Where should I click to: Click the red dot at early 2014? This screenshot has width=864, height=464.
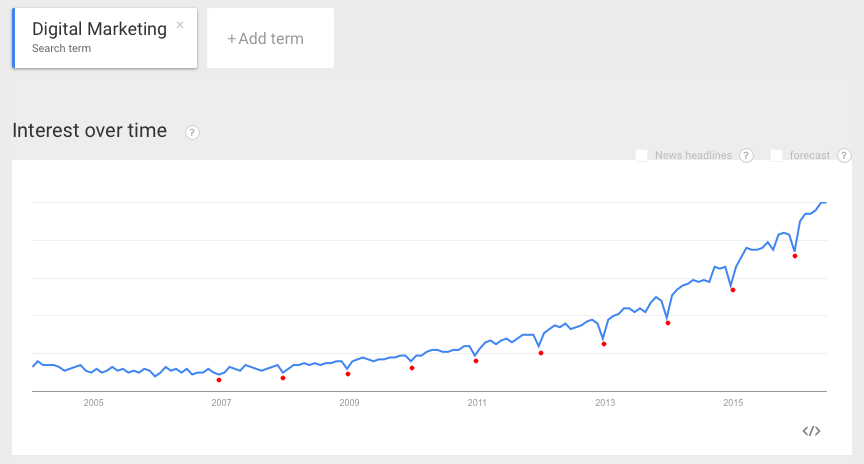click(667, 323)
